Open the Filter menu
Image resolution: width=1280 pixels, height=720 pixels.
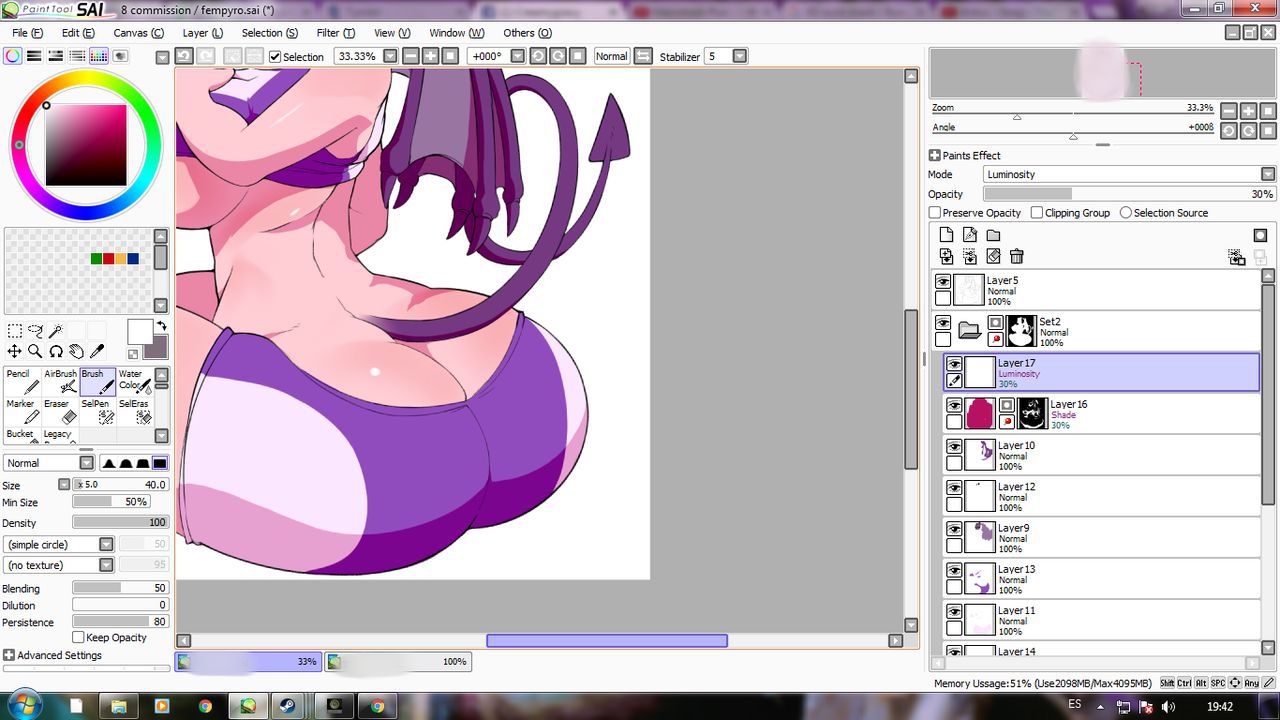(335, 33)
